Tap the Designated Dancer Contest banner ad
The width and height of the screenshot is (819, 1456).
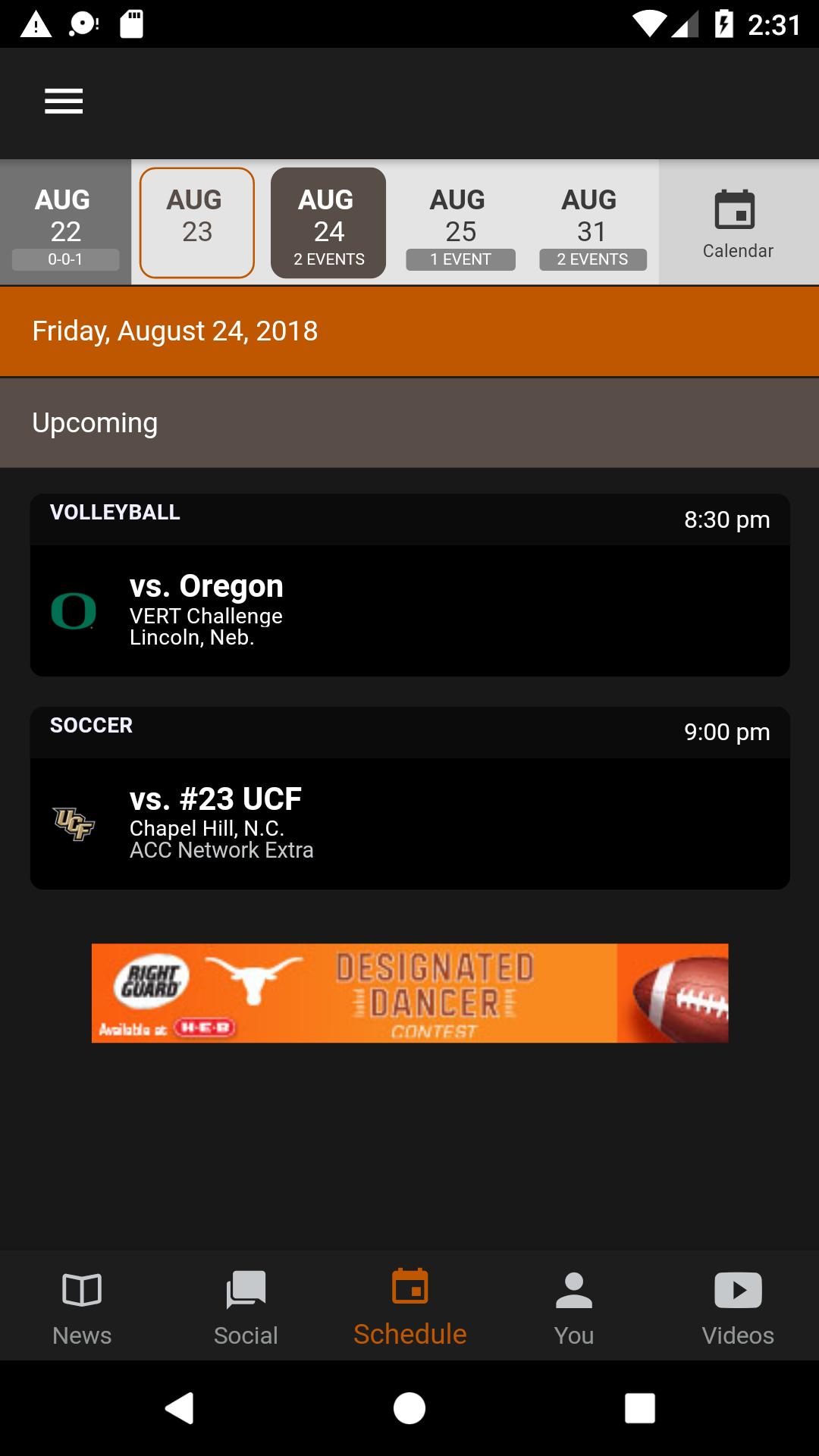tap(410, 993)
